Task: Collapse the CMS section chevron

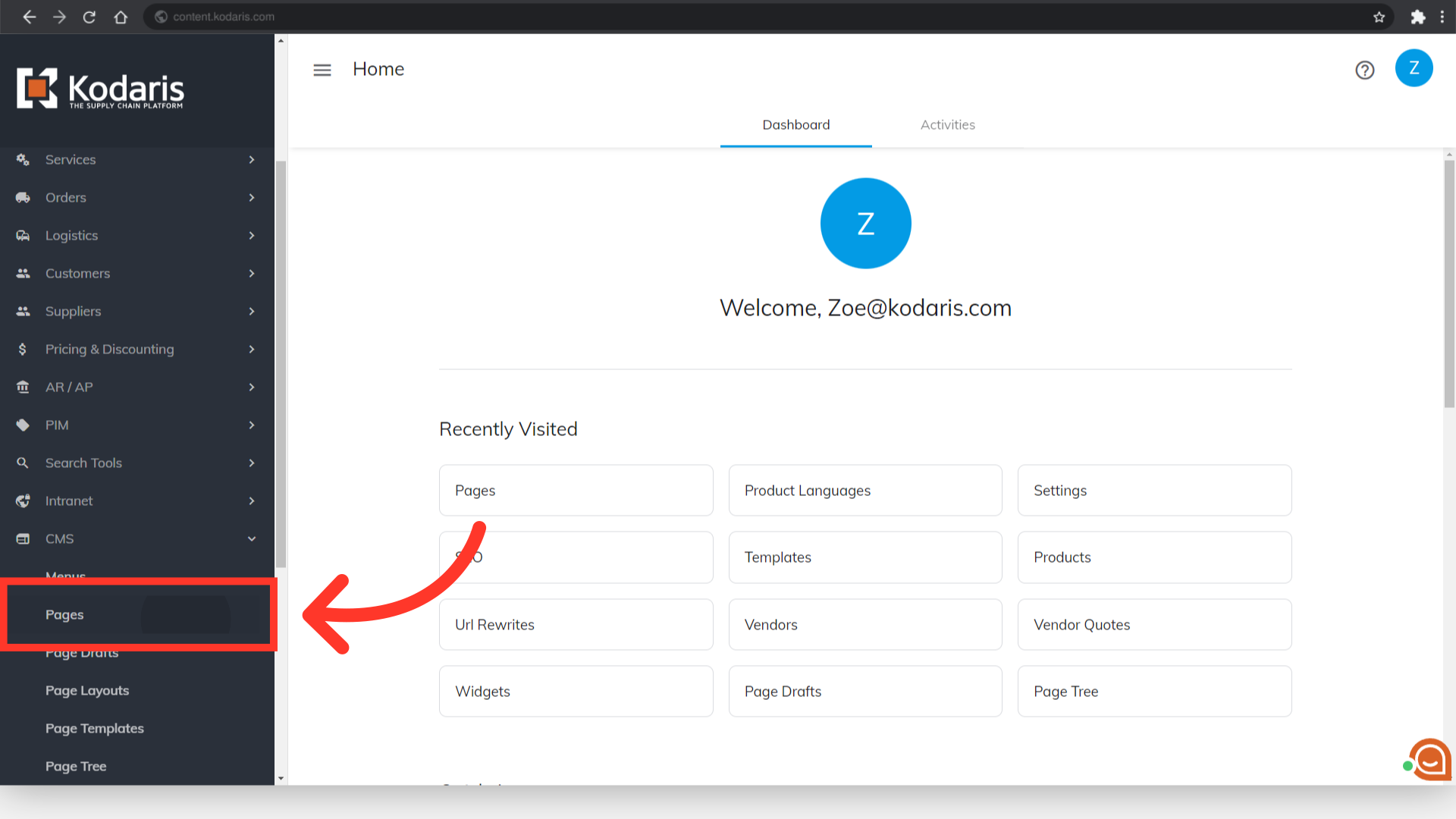Action: tap(252, 538)
